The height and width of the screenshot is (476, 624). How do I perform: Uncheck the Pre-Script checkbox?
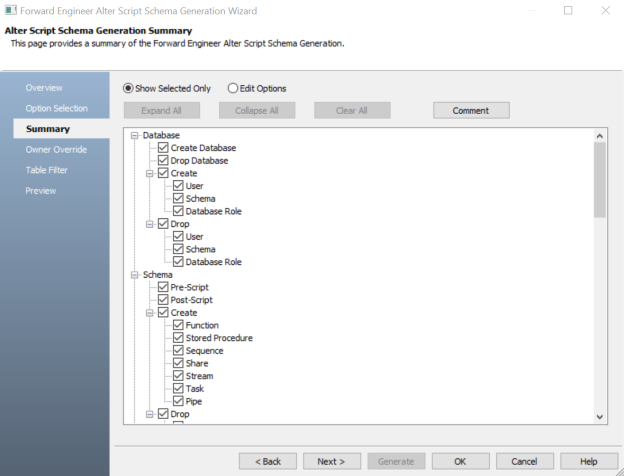[163, 287]
